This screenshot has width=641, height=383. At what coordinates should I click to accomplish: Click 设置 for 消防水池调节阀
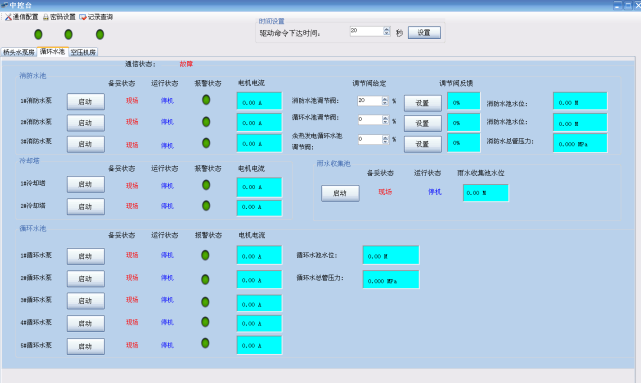click(x=423, y=103)
